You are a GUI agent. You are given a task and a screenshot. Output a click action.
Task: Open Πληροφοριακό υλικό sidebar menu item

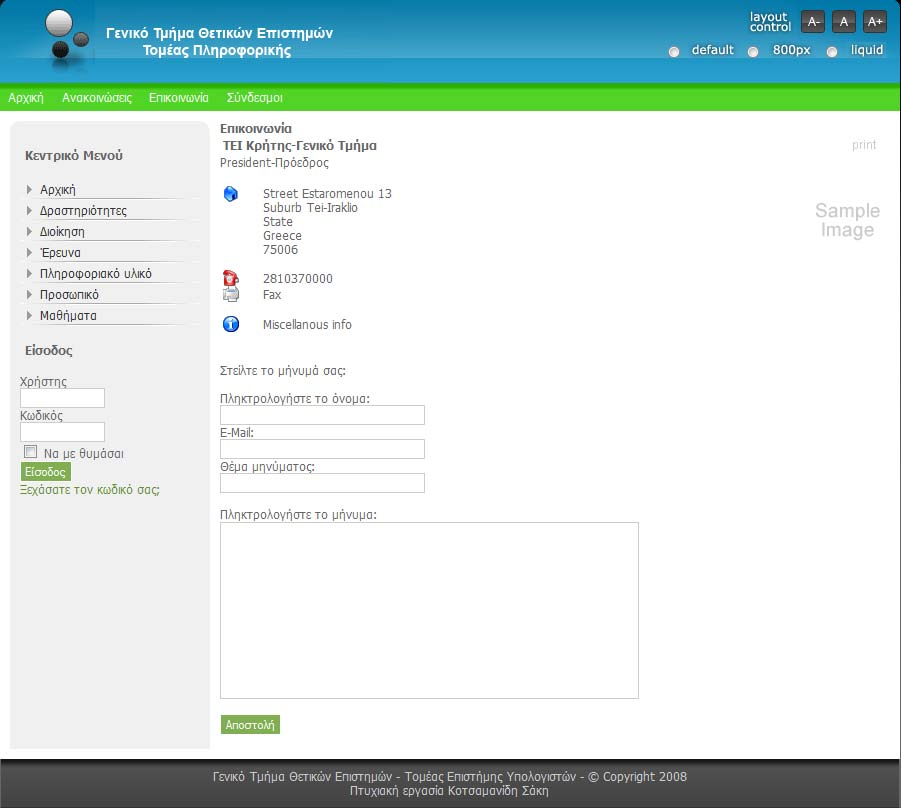coord(96,274)
